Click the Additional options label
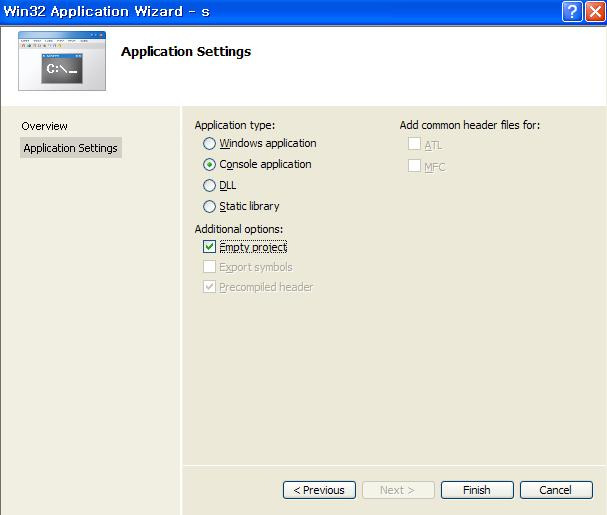 pyautogui.click(x=239, y=229)
